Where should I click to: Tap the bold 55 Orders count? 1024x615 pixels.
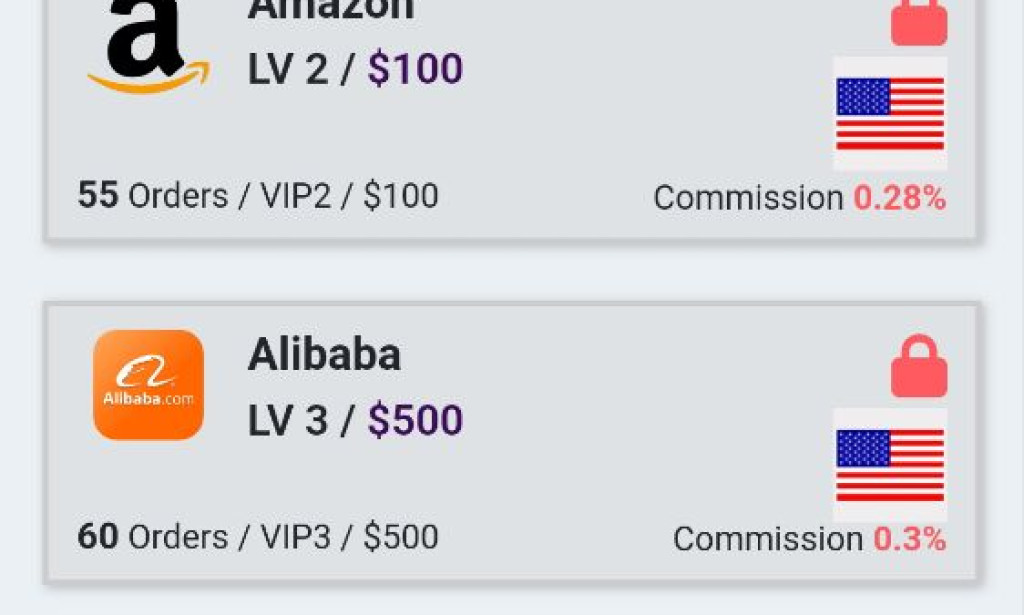(x=97, y=195)
